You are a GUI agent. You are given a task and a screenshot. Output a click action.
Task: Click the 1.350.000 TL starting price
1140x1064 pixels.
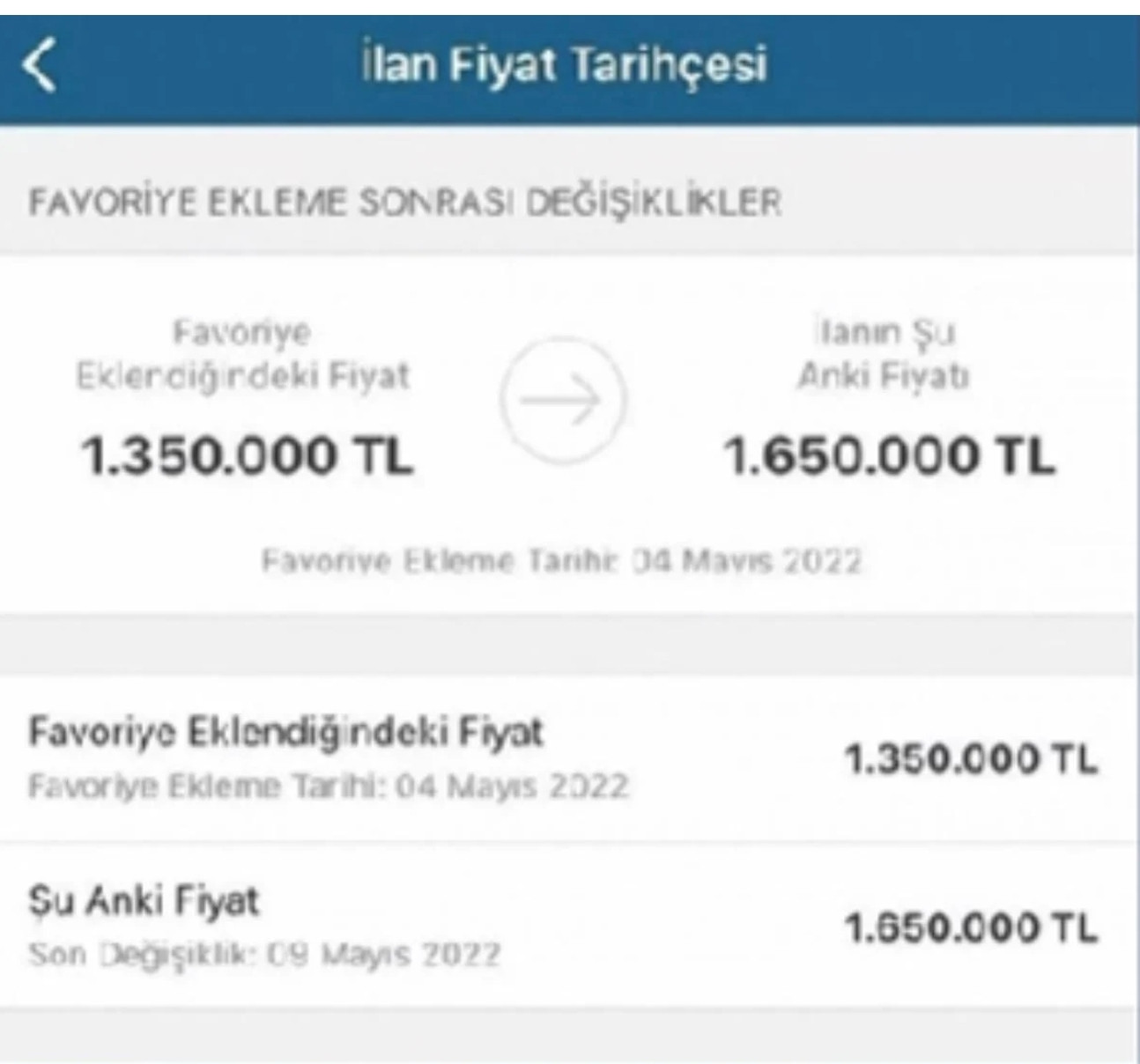tap(249, 455)
